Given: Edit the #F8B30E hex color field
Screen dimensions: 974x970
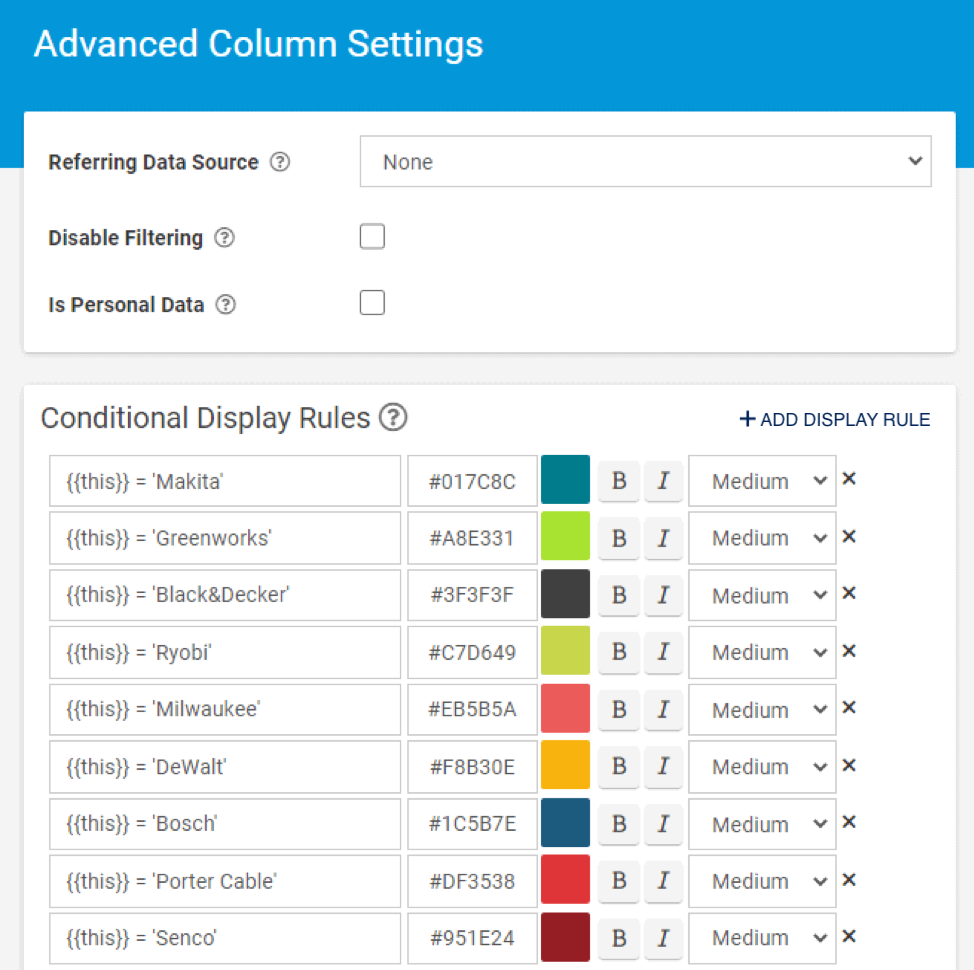Looking at the screenshot, I should [x=472, y=766].
